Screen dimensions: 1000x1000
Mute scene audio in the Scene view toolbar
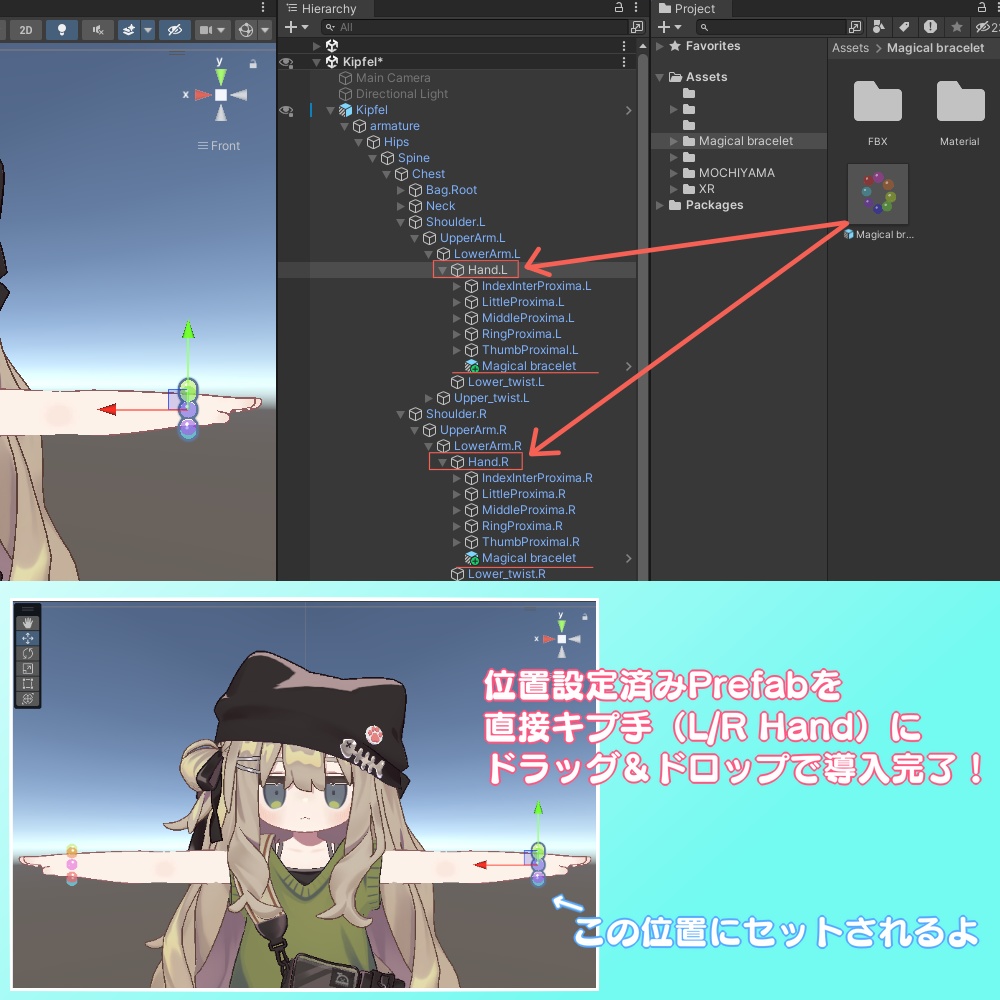click(96, 30)
